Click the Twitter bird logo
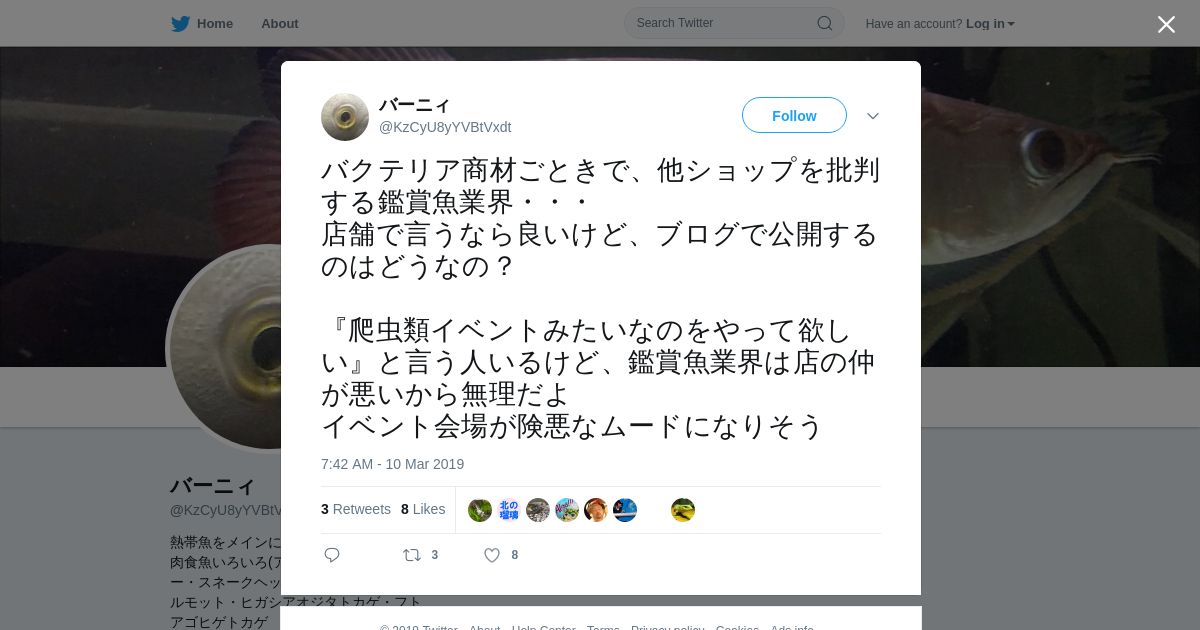Screen dimensions: 1200x630 point(180,24)
